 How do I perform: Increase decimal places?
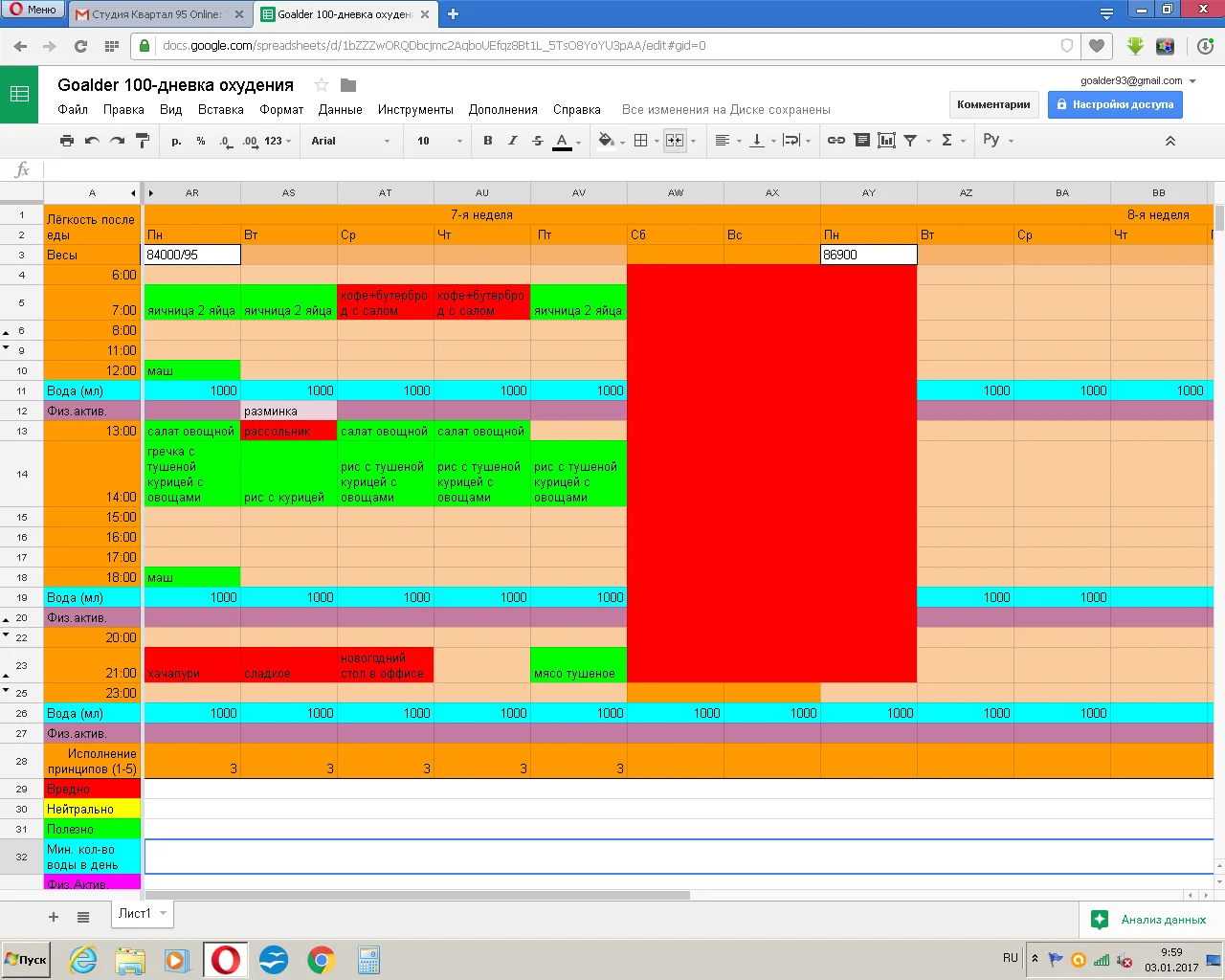pyautogui.click(x=250, y=141)
